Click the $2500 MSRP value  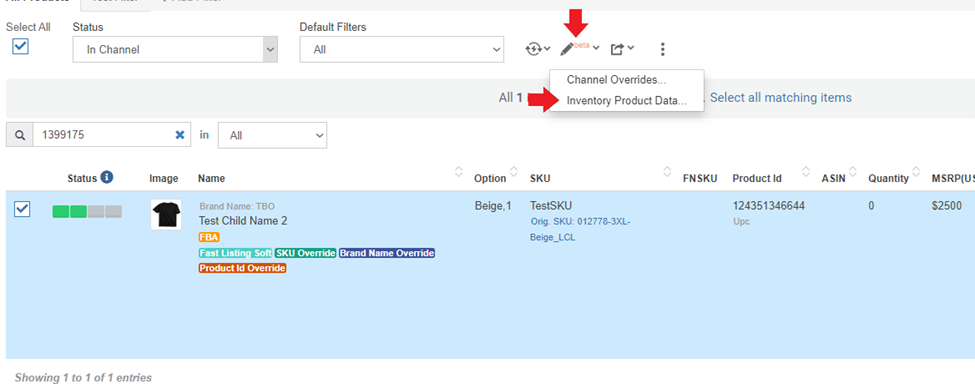tap(946, 206)
